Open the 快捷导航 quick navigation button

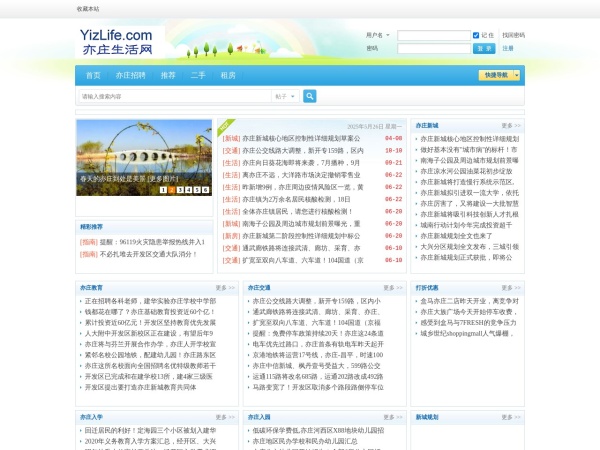pyautogui.click(x=496, y=75)
